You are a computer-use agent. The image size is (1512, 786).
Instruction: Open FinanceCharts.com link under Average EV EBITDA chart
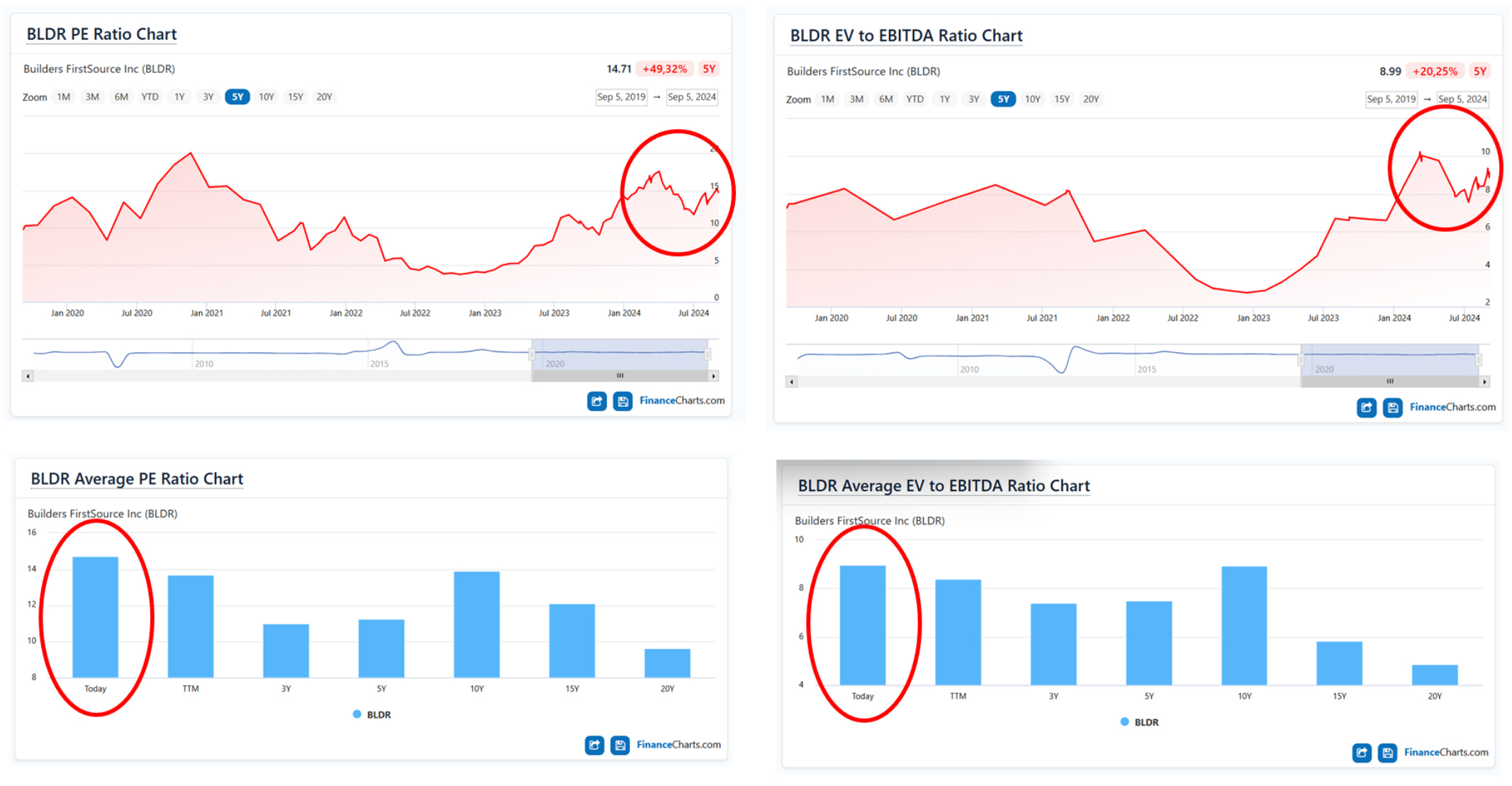click(x=1446, y=753)
